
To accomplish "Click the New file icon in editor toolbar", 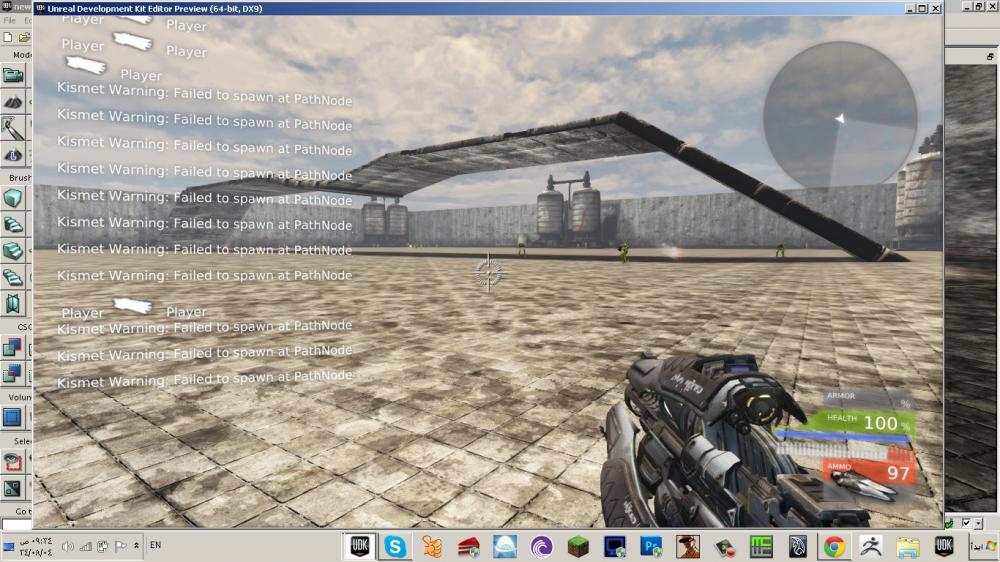I will (8, 38).
